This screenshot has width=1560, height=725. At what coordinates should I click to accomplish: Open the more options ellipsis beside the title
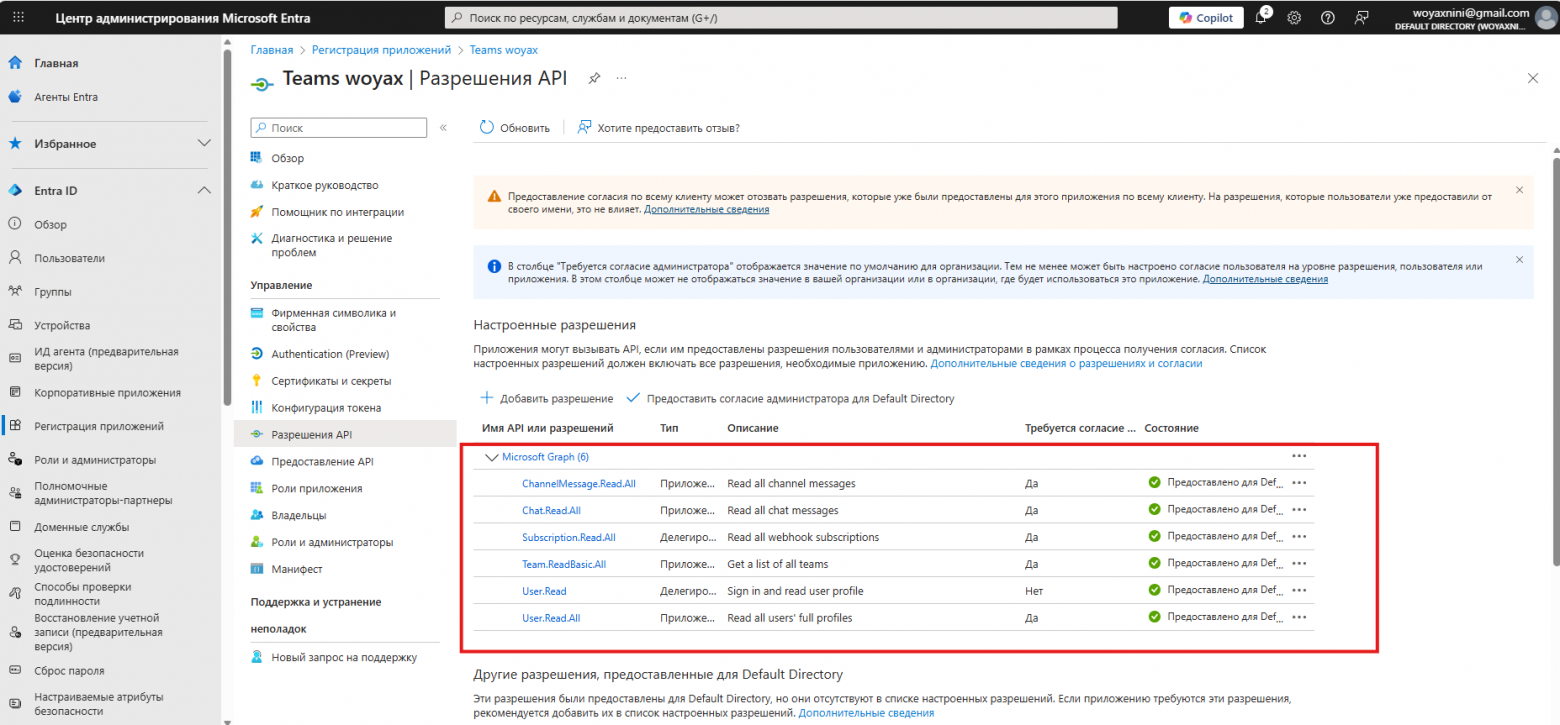[621, 78]
